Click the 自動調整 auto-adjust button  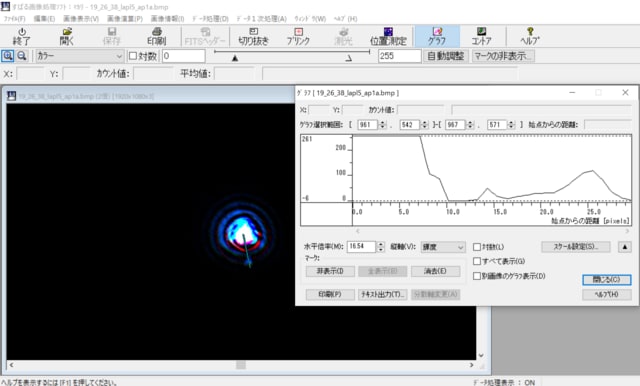(x=445, y=56)
